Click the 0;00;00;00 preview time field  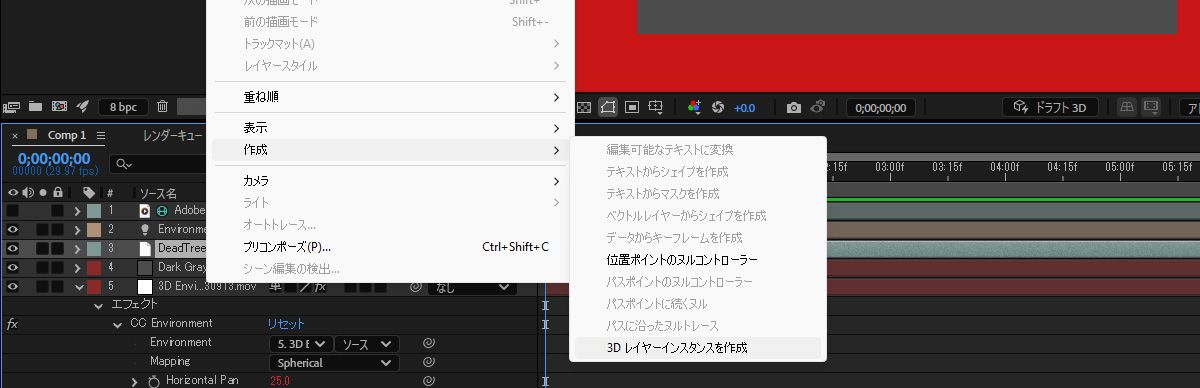pyautogui.click(x=881, y=108)
